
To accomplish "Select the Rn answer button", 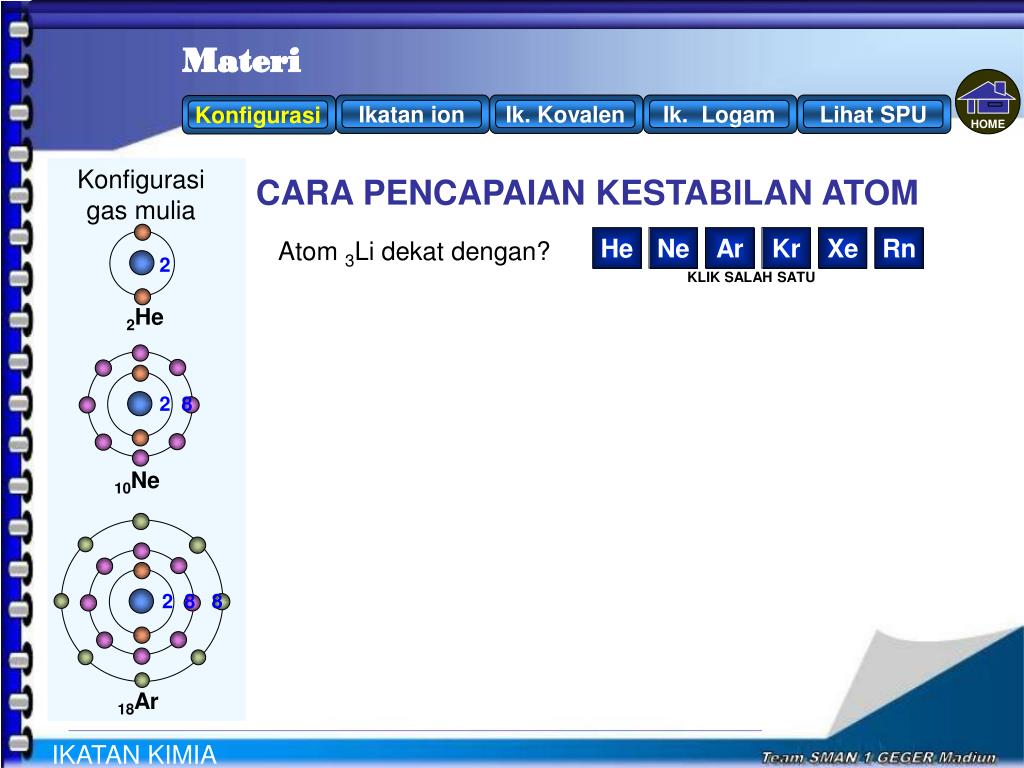I will click(899, 248).
